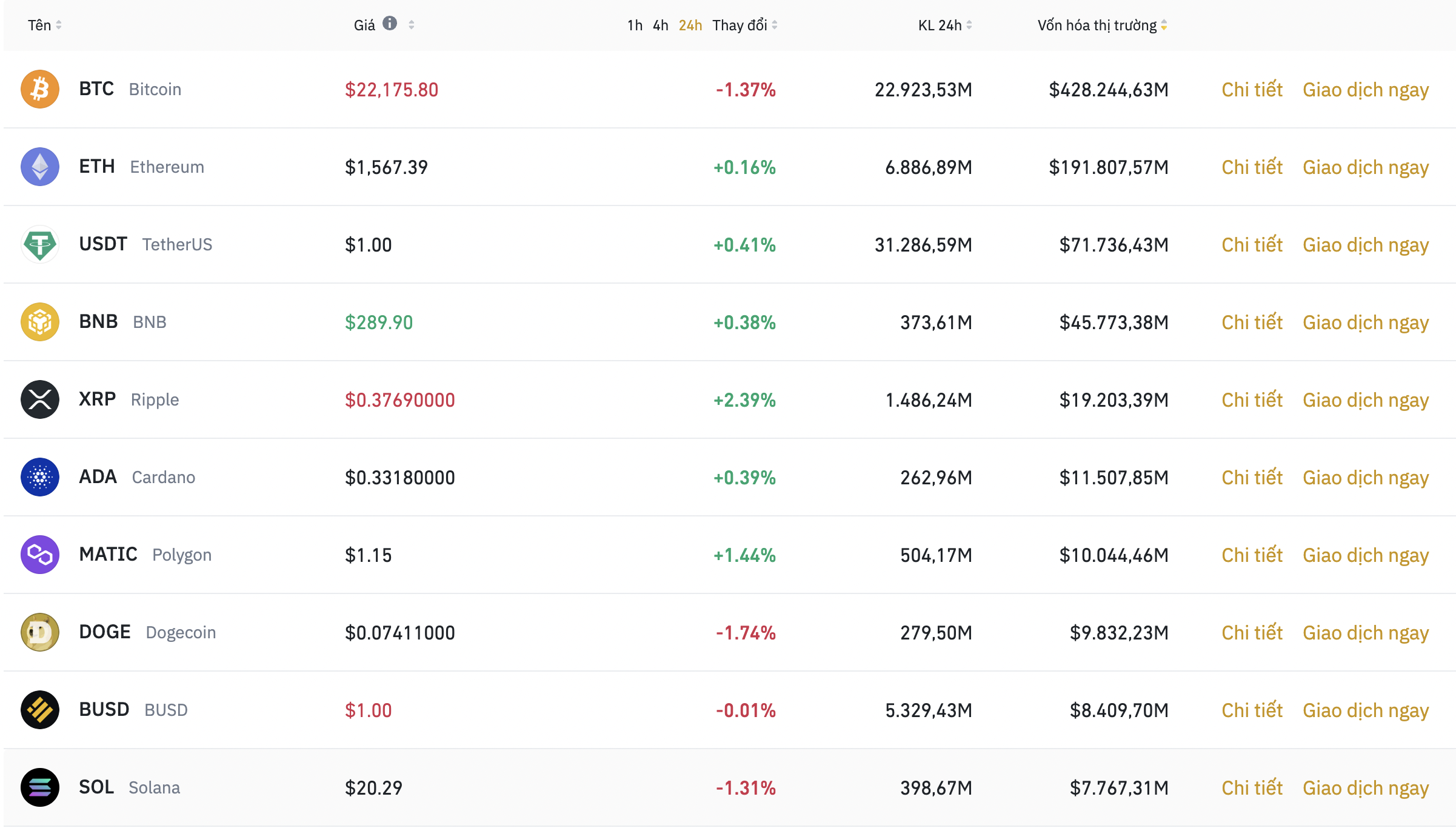
Task: Click Bitcoin's -1.37% change value
Action: [x=746, y=90]
